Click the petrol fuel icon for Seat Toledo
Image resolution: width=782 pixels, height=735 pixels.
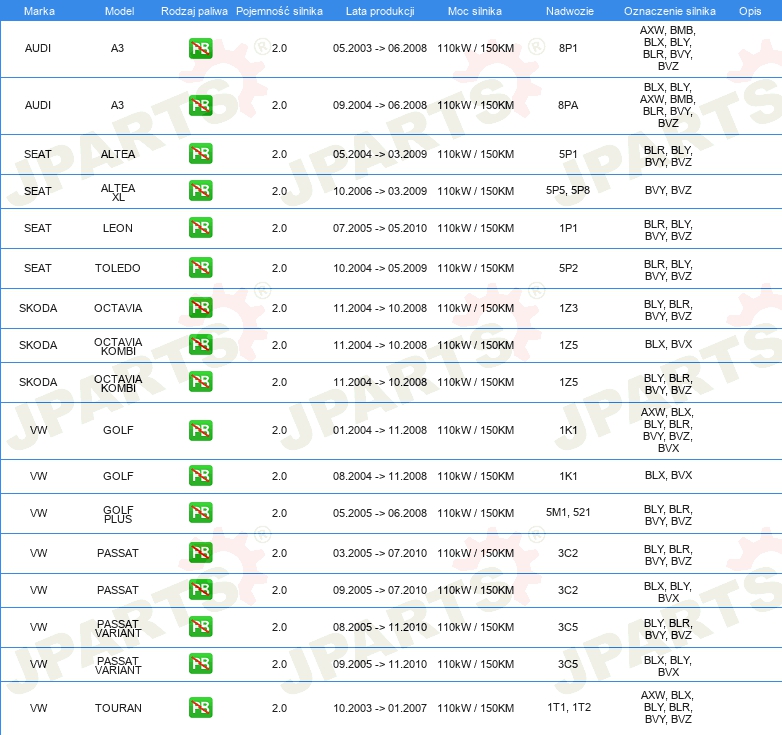200,268
